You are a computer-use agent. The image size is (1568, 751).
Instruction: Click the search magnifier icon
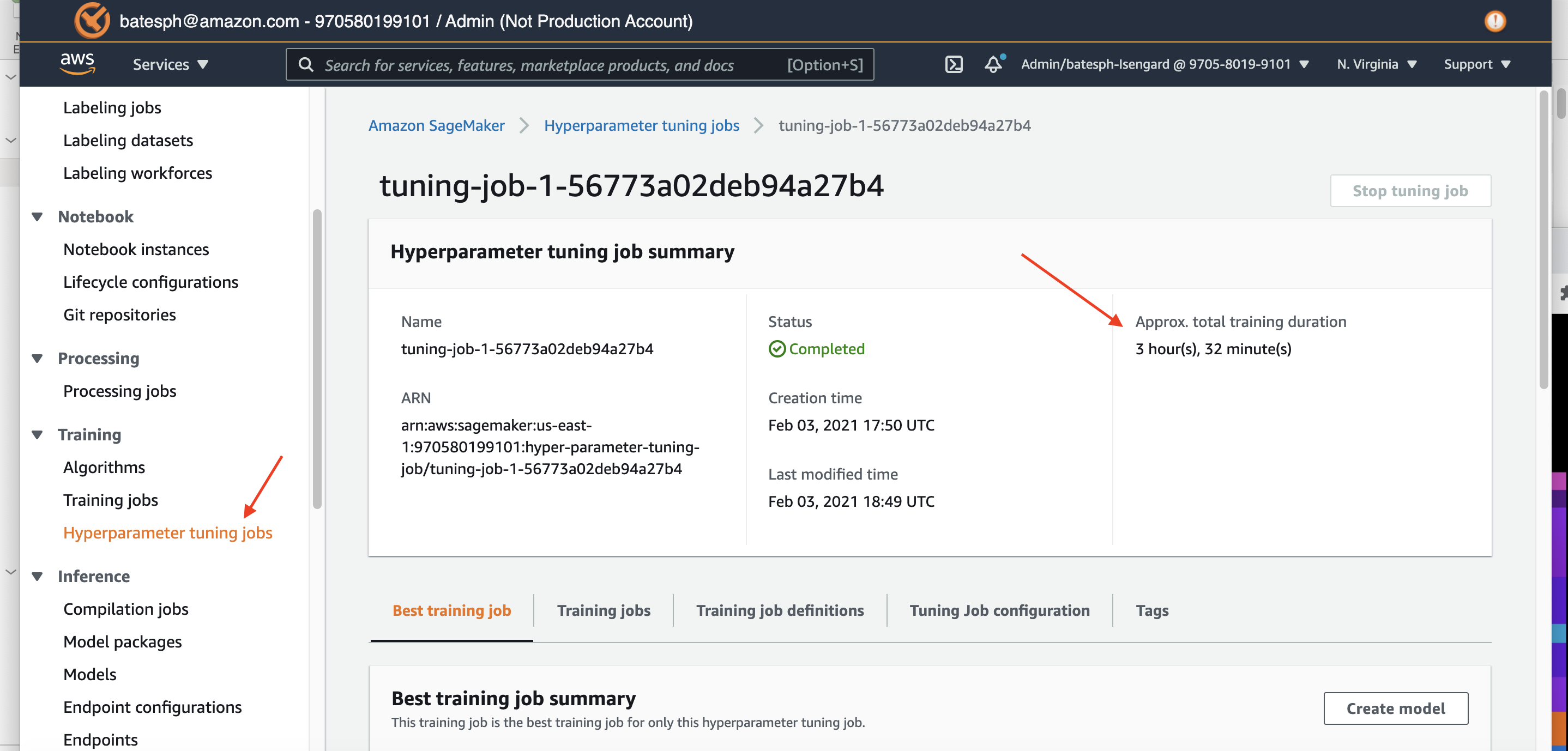306,64
